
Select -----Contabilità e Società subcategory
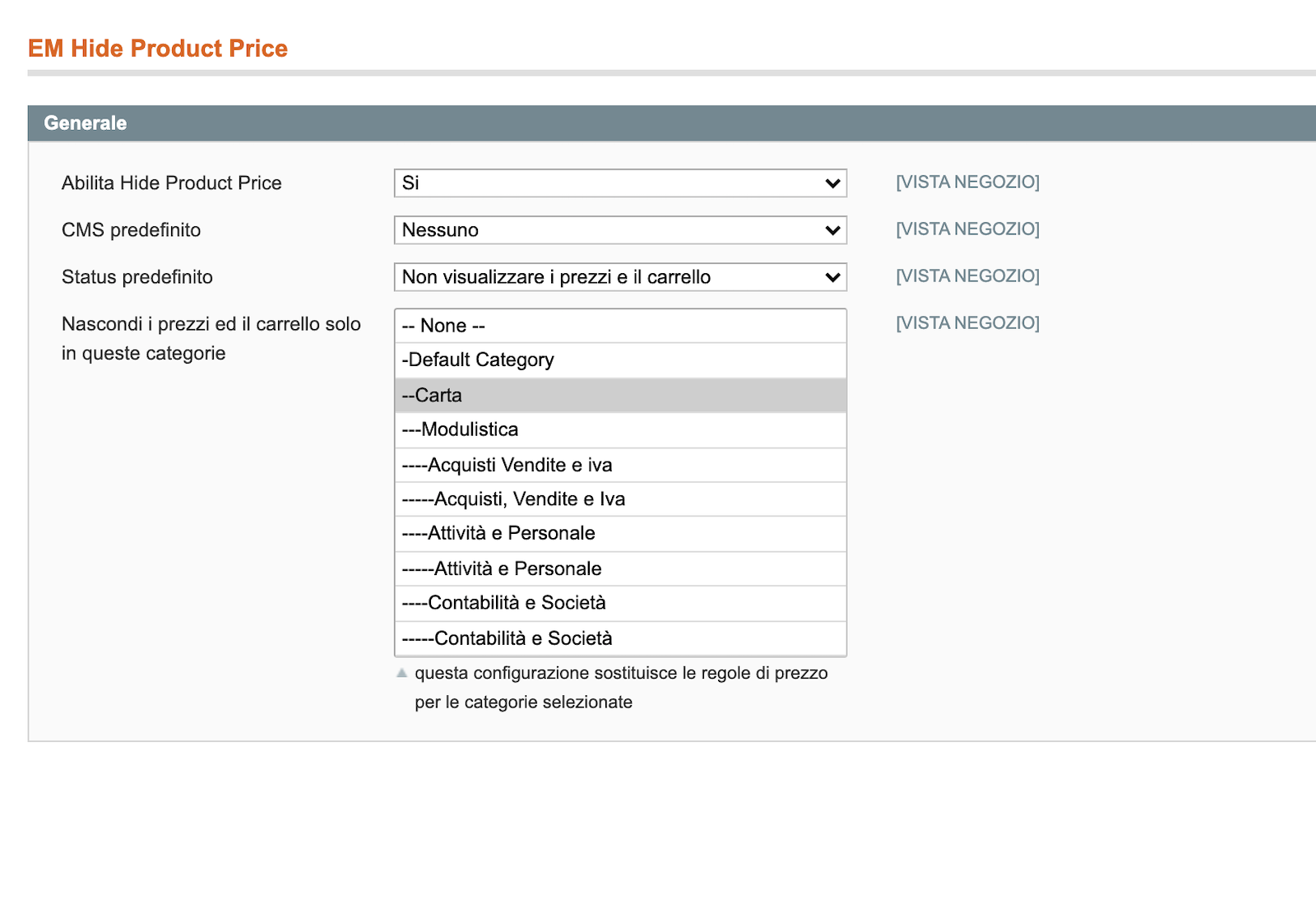click(620, 638)
